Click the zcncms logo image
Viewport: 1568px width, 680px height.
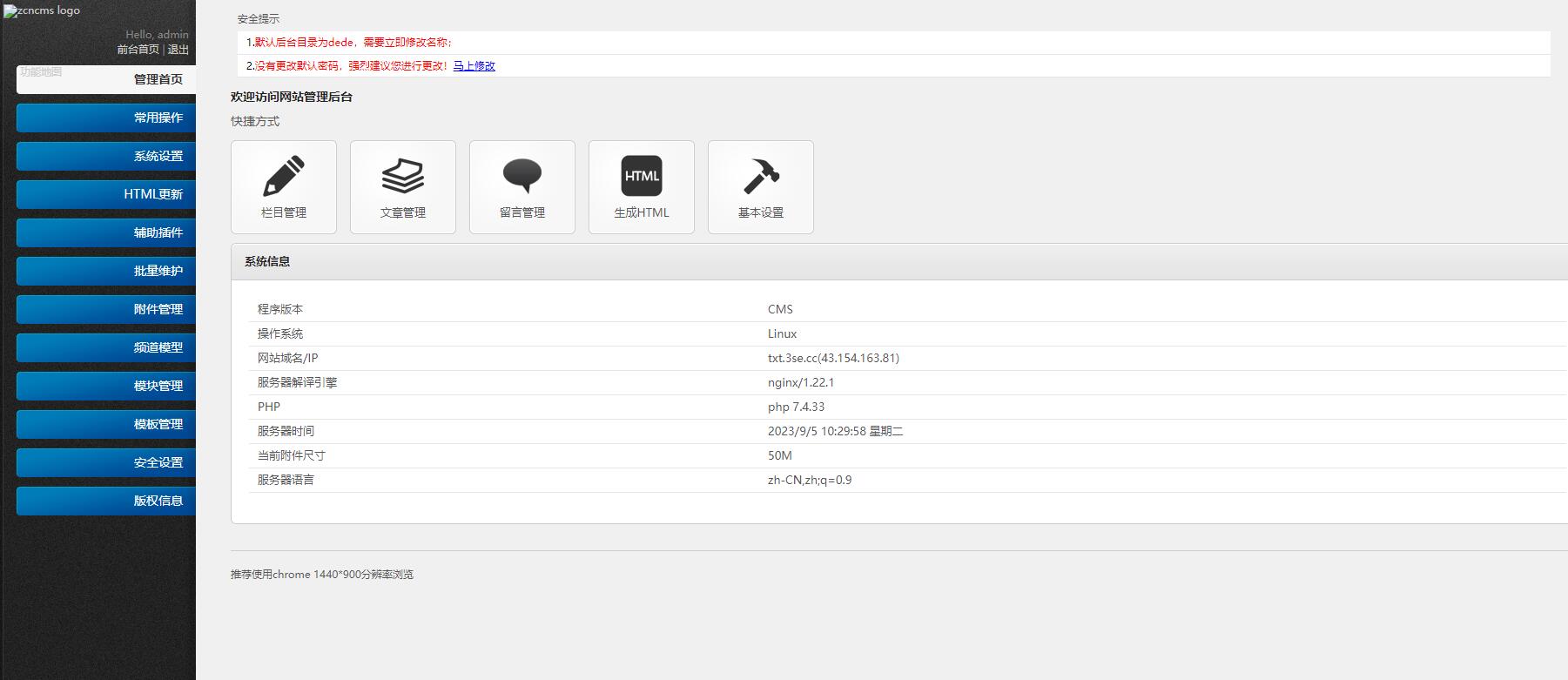coord(43,11)
